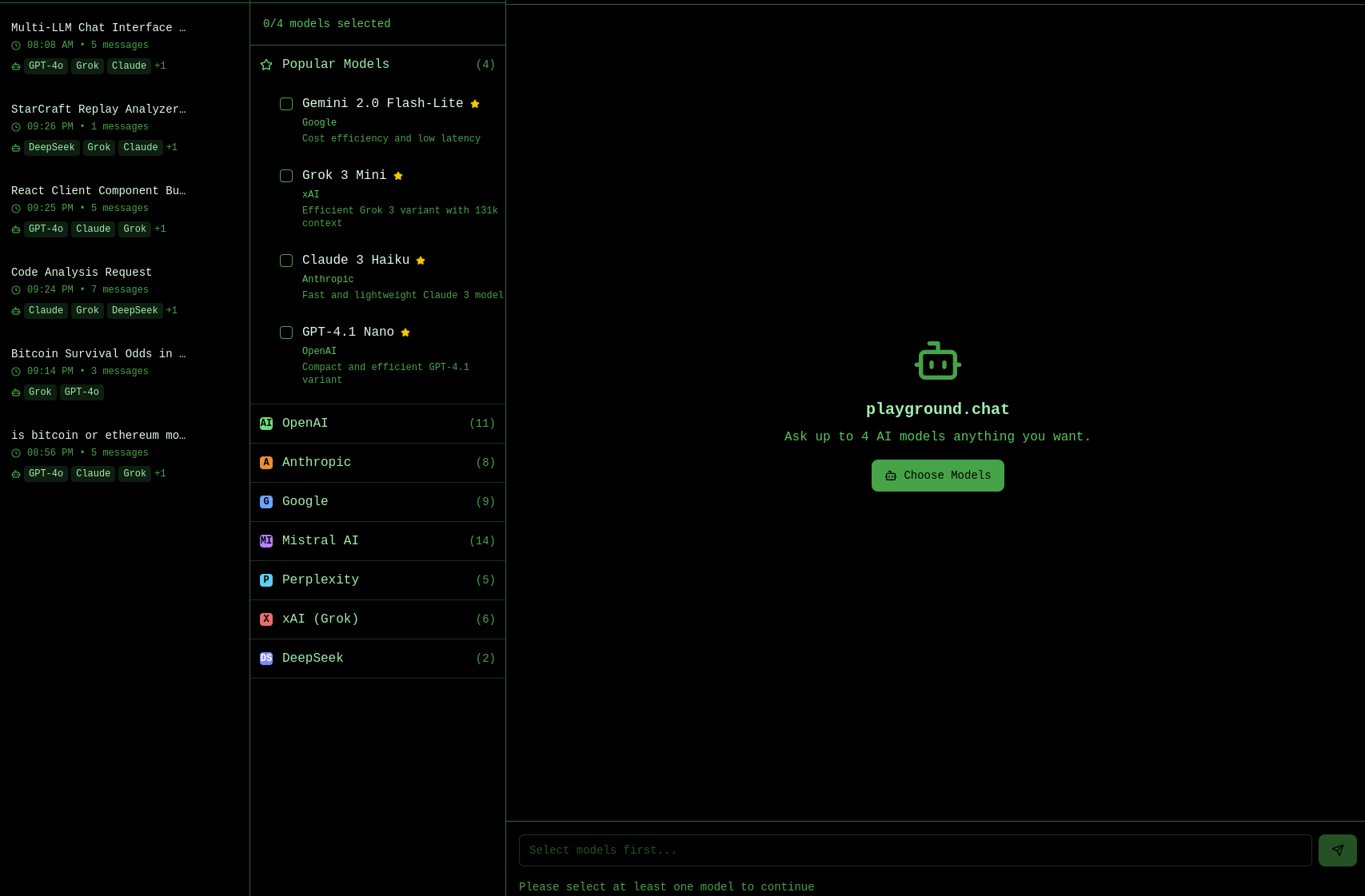Collapse the Popular Models section
Viewport: 1365px width, 896px height.
click(377, 65)
